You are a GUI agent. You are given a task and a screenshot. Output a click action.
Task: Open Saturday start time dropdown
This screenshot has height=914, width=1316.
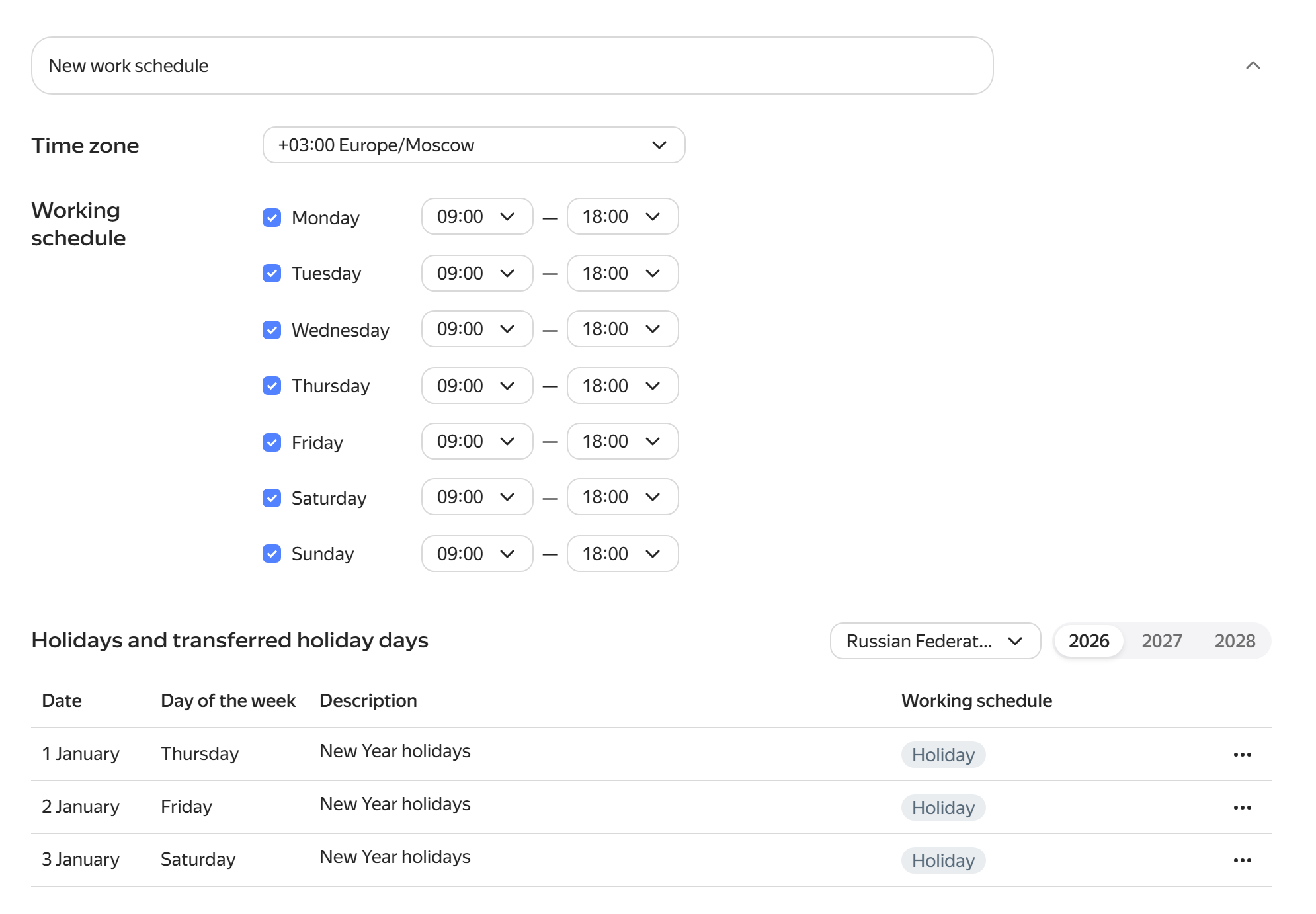[477, 497]
